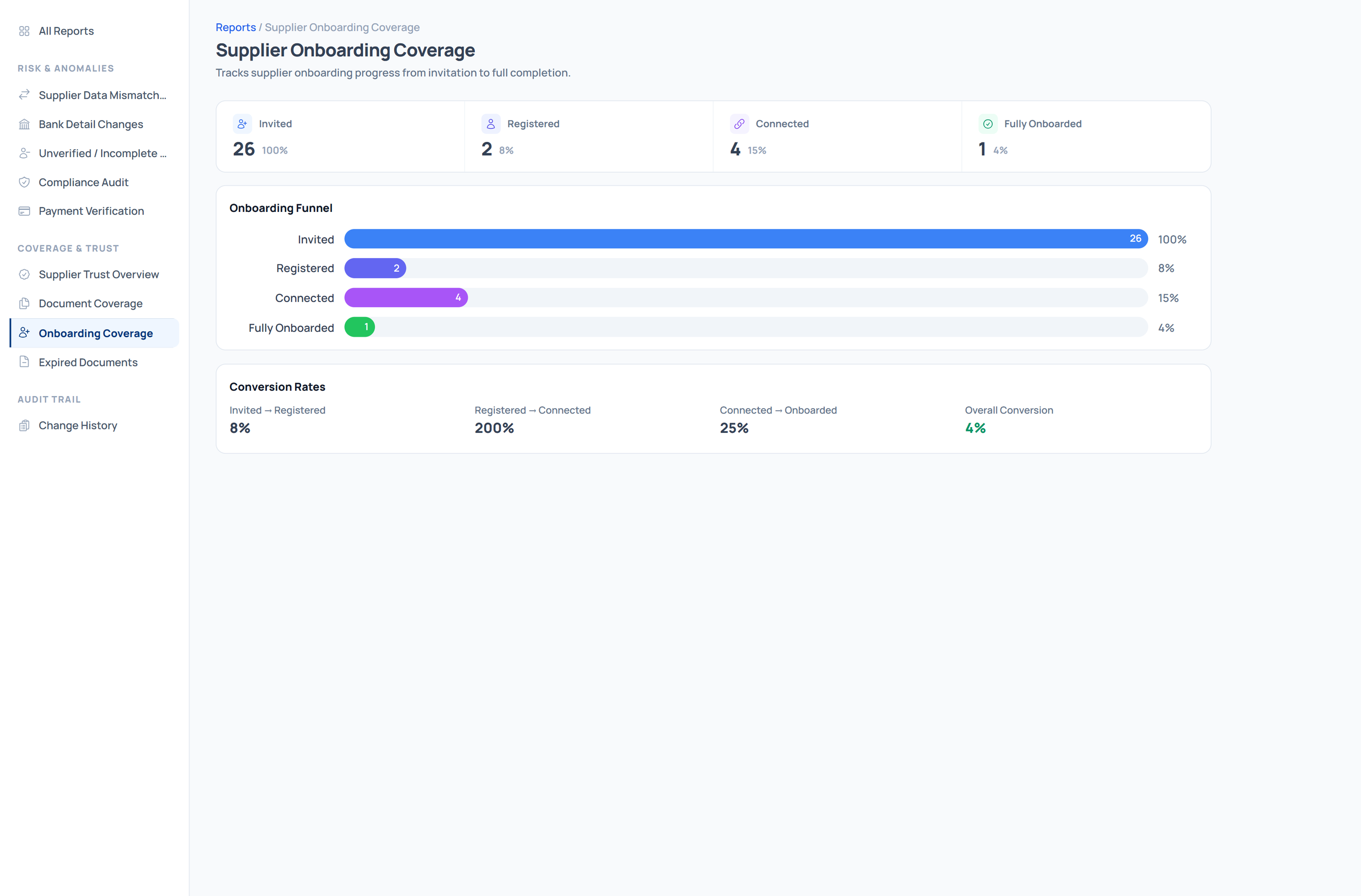
Task: Click the Supplier Onboarding Coverage page title
Action: [x=346, y=51]
